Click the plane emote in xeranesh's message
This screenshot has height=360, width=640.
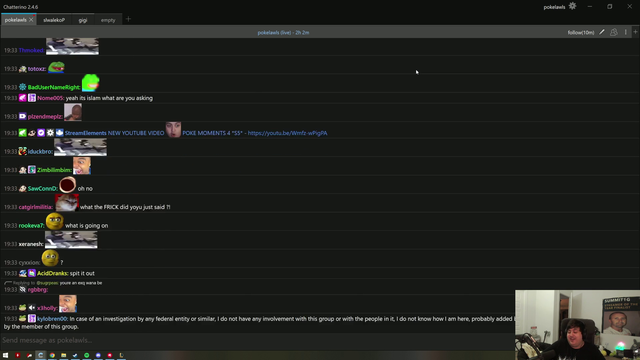pos(71,240)
